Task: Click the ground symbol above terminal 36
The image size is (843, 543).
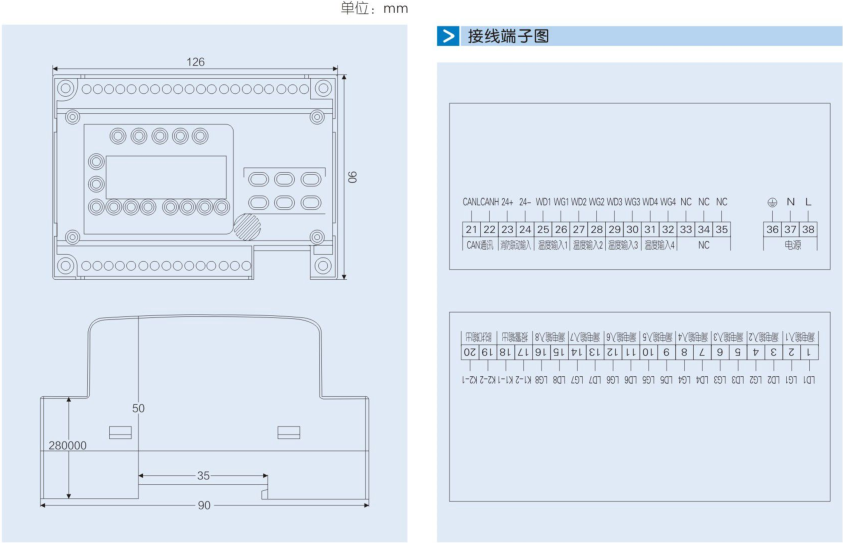Action: (x=772, y=203)
